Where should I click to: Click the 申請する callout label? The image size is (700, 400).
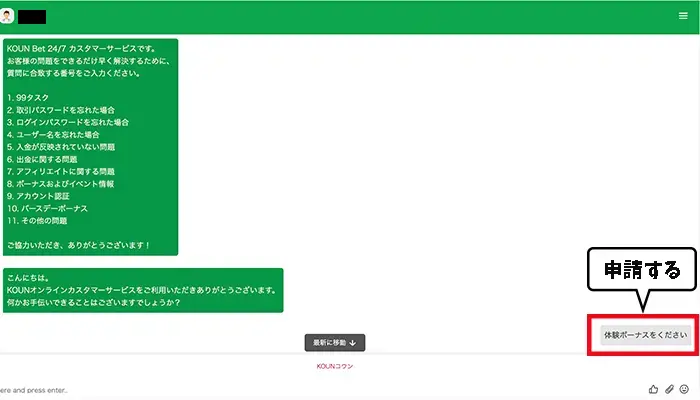pos(639,269)
